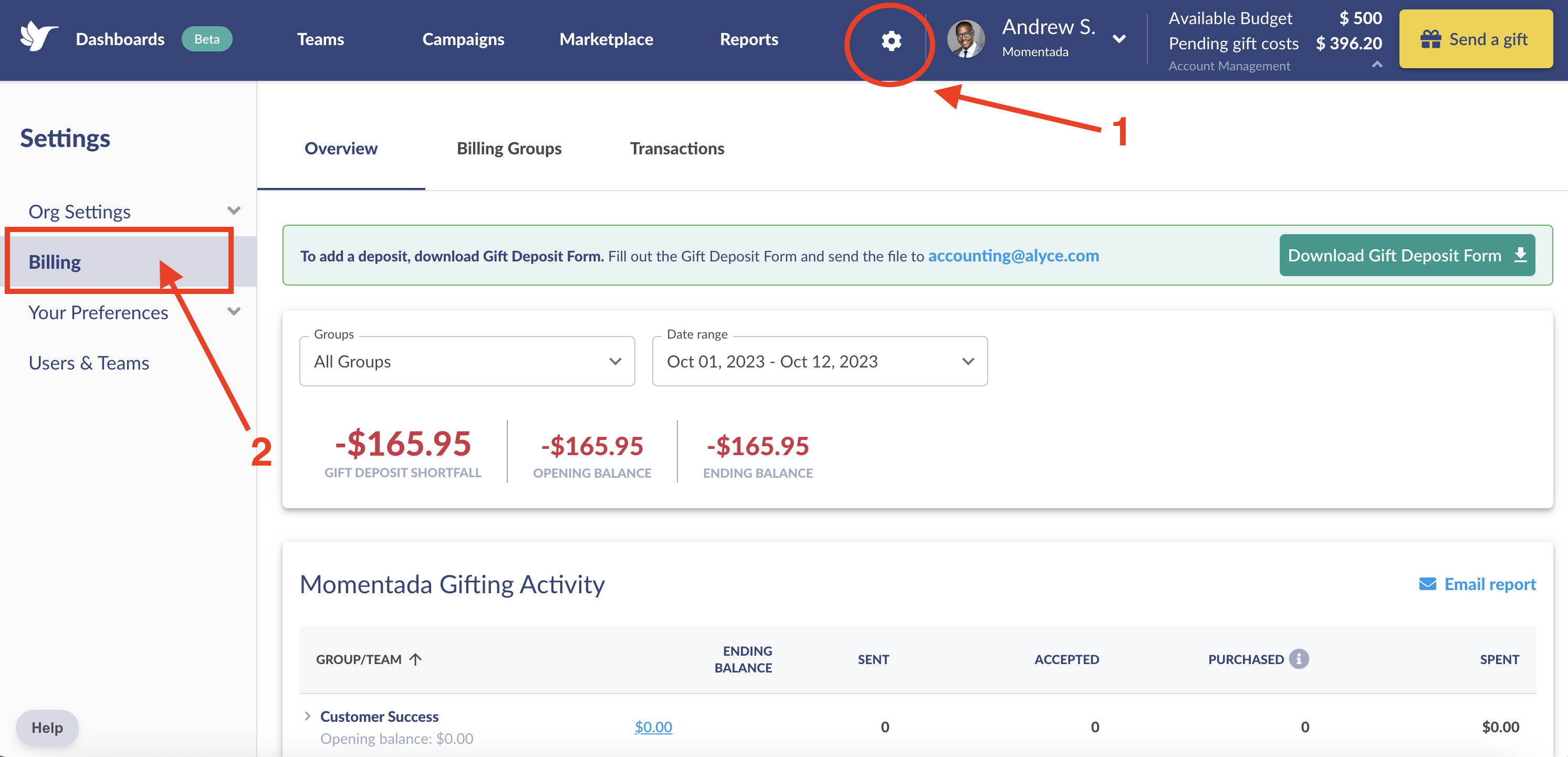Screen dimensions: 1568x757
Task: Click the Momentada Gifting Activity heading
Action: [452, 584]
